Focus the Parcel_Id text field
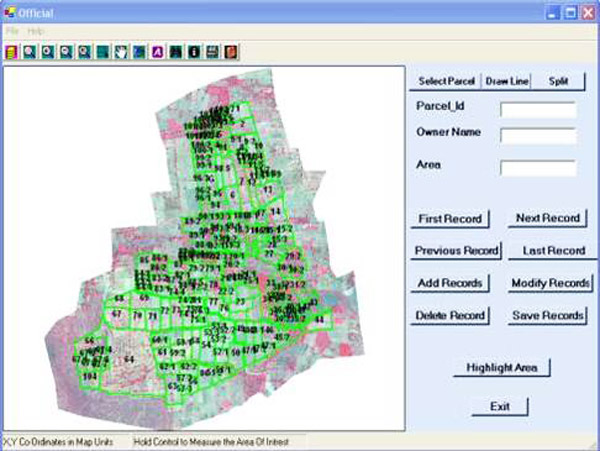 click(538, 109)
